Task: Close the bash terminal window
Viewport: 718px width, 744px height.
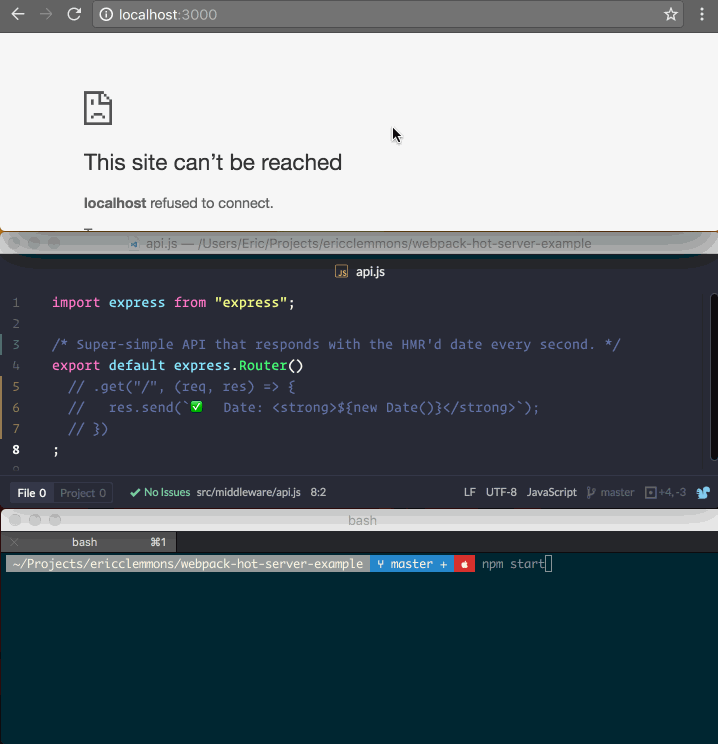Action: (x=15, y=520)
